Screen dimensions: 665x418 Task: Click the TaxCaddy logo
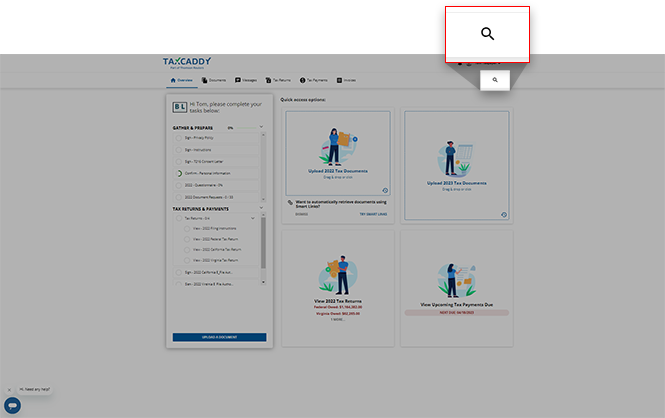tap(187, 63)
